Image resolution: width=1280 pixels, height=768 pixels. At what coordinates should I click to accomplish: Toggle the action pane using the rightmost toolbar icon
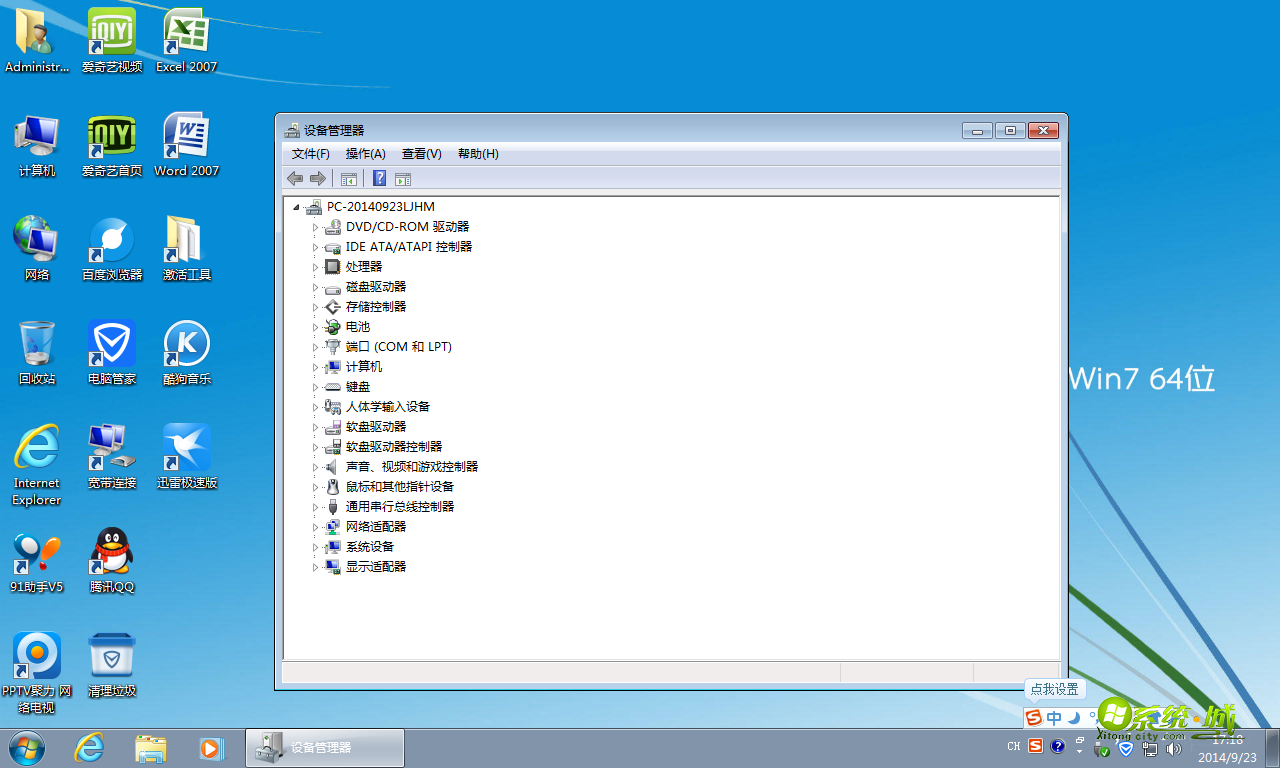[x=403, y=178]
